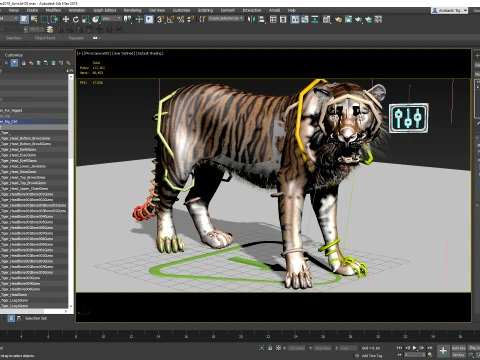Toggle Spinner Snap
Screen dimensions: 480x360
190,19
